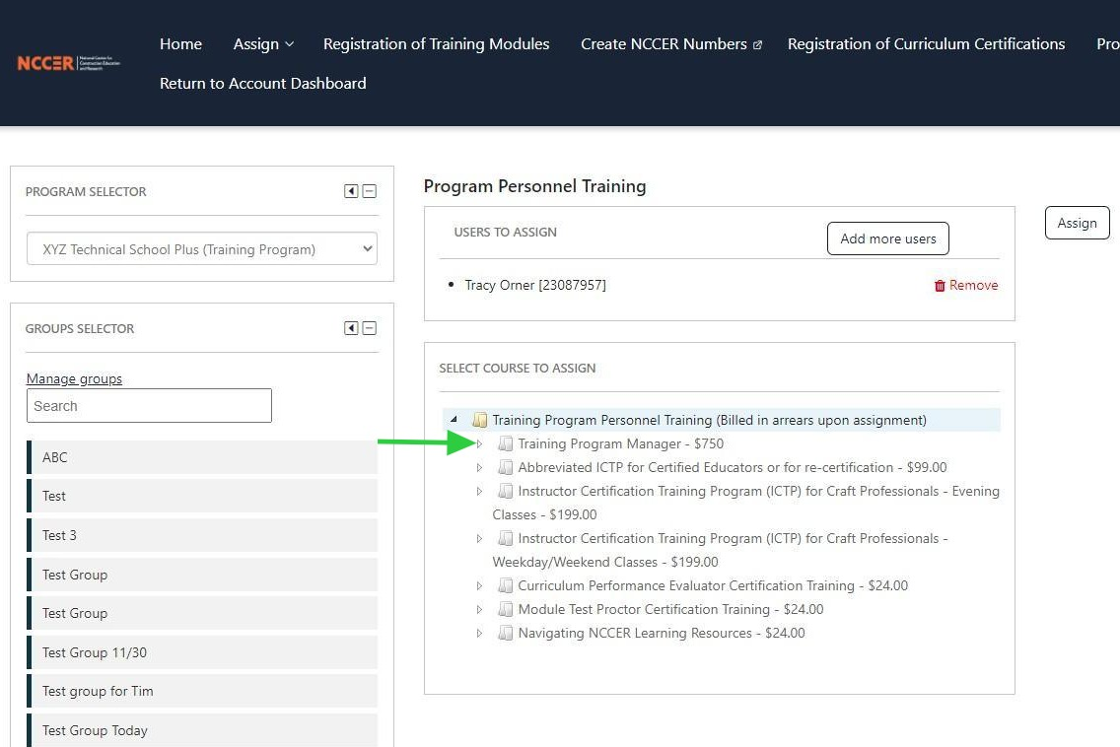Minimize the Groups Selector panel
This screenshot has height=747, width=1120.
368,327
